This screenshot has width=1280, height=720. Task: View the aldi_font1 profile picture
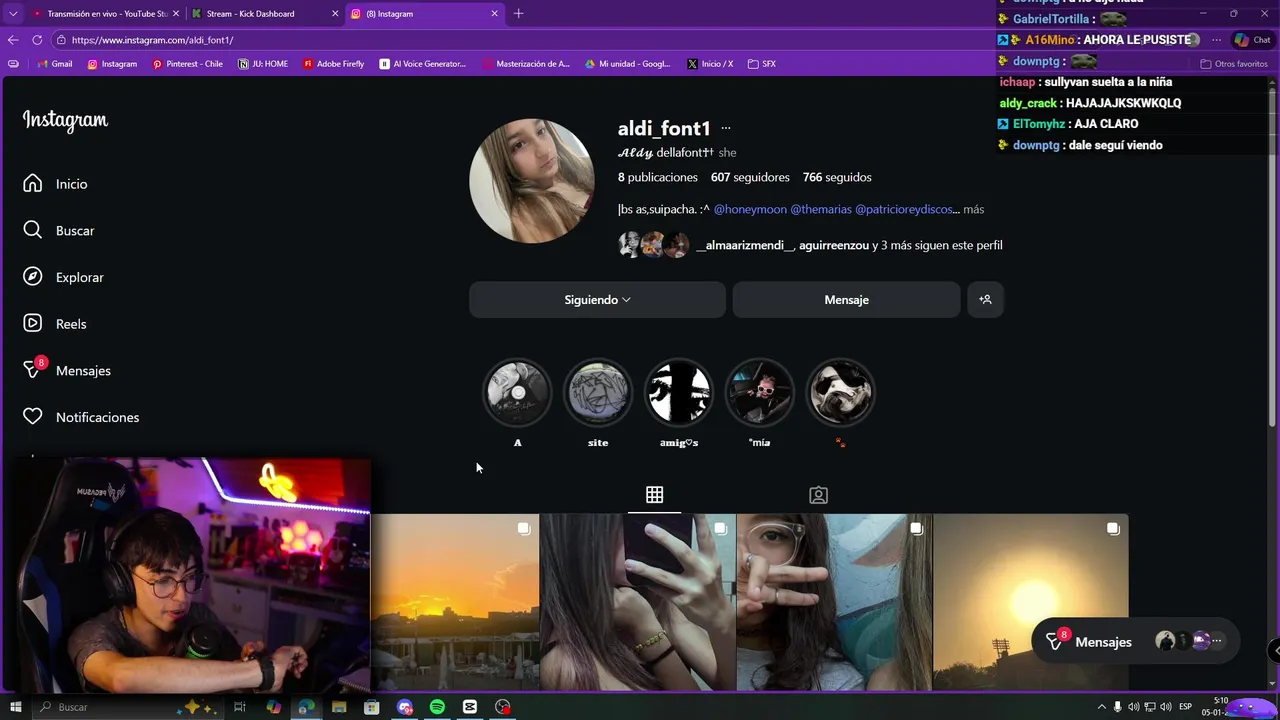pos(531,181)
